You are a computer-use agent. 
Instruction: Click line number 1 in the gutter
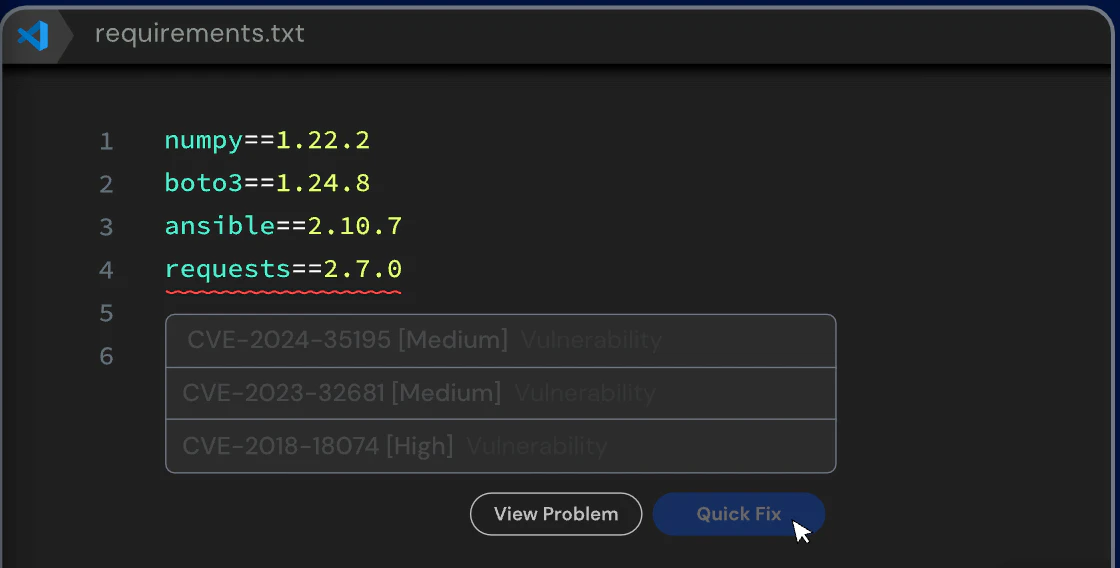pos(106,141)
